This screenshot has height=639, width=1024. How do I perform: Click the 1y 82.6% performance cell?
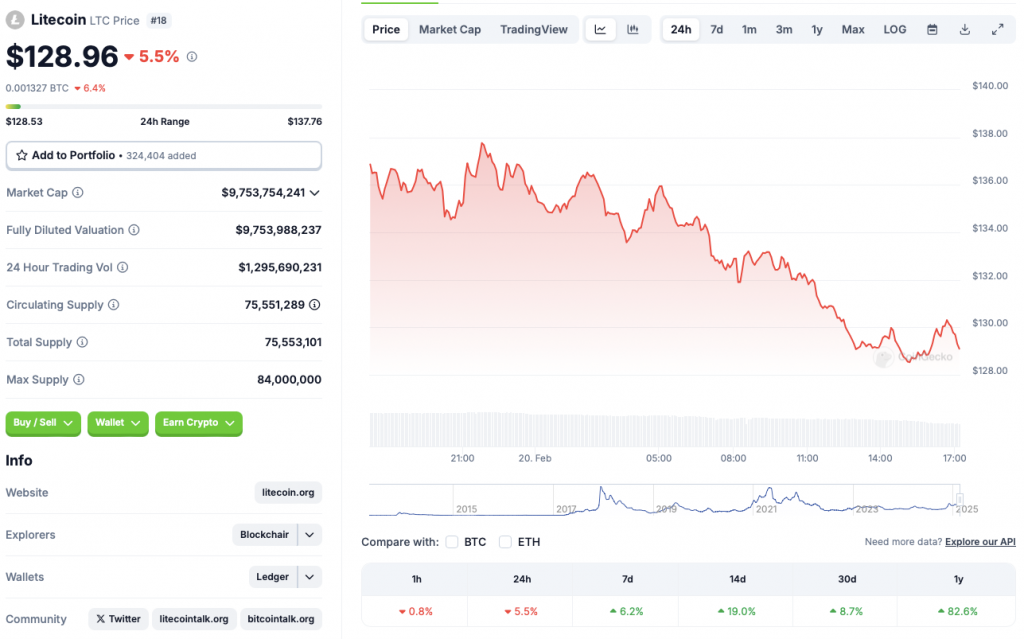coord(957,612)
